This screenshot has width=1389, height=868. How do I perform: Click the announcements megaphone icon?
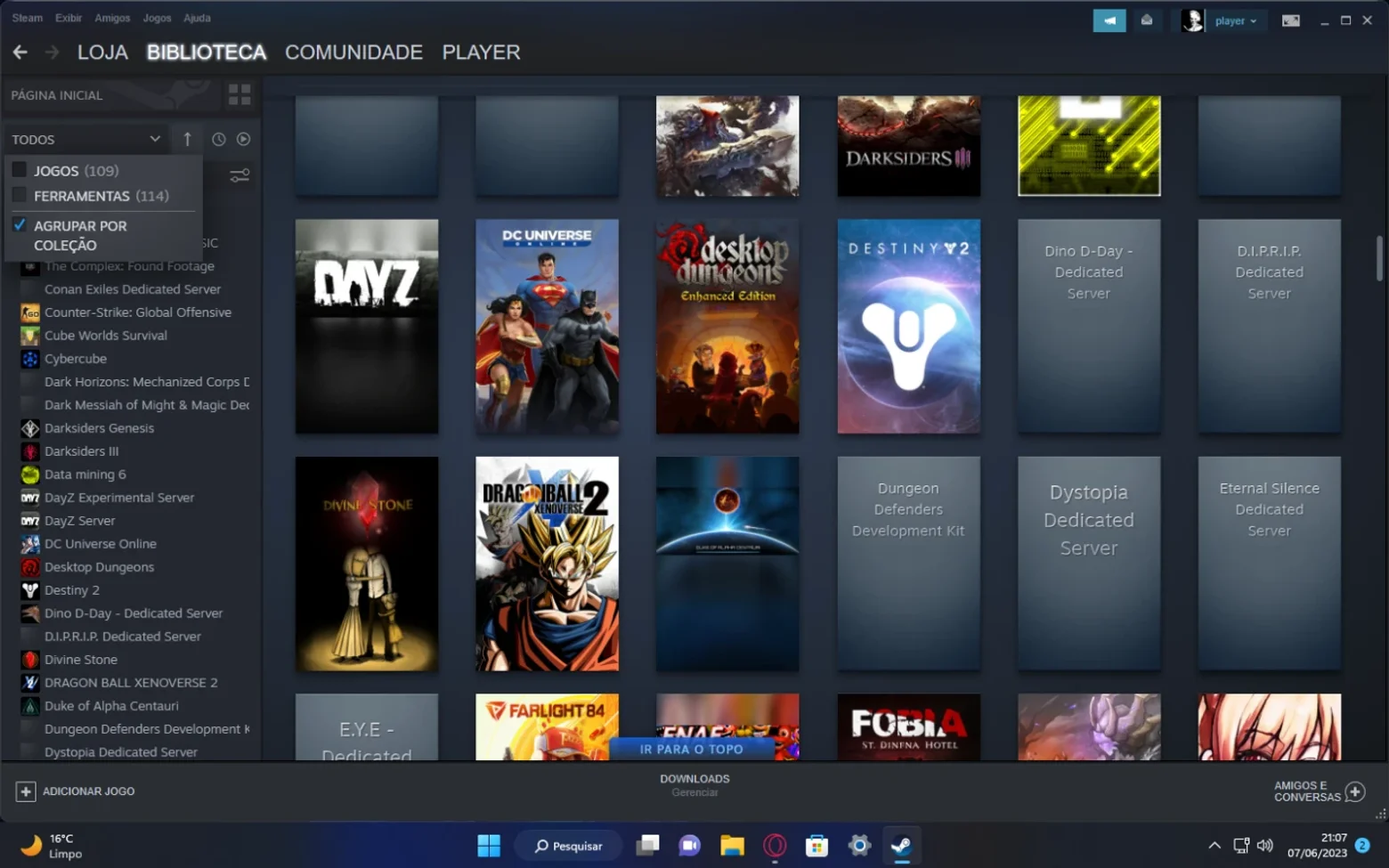coord(1109,20)
